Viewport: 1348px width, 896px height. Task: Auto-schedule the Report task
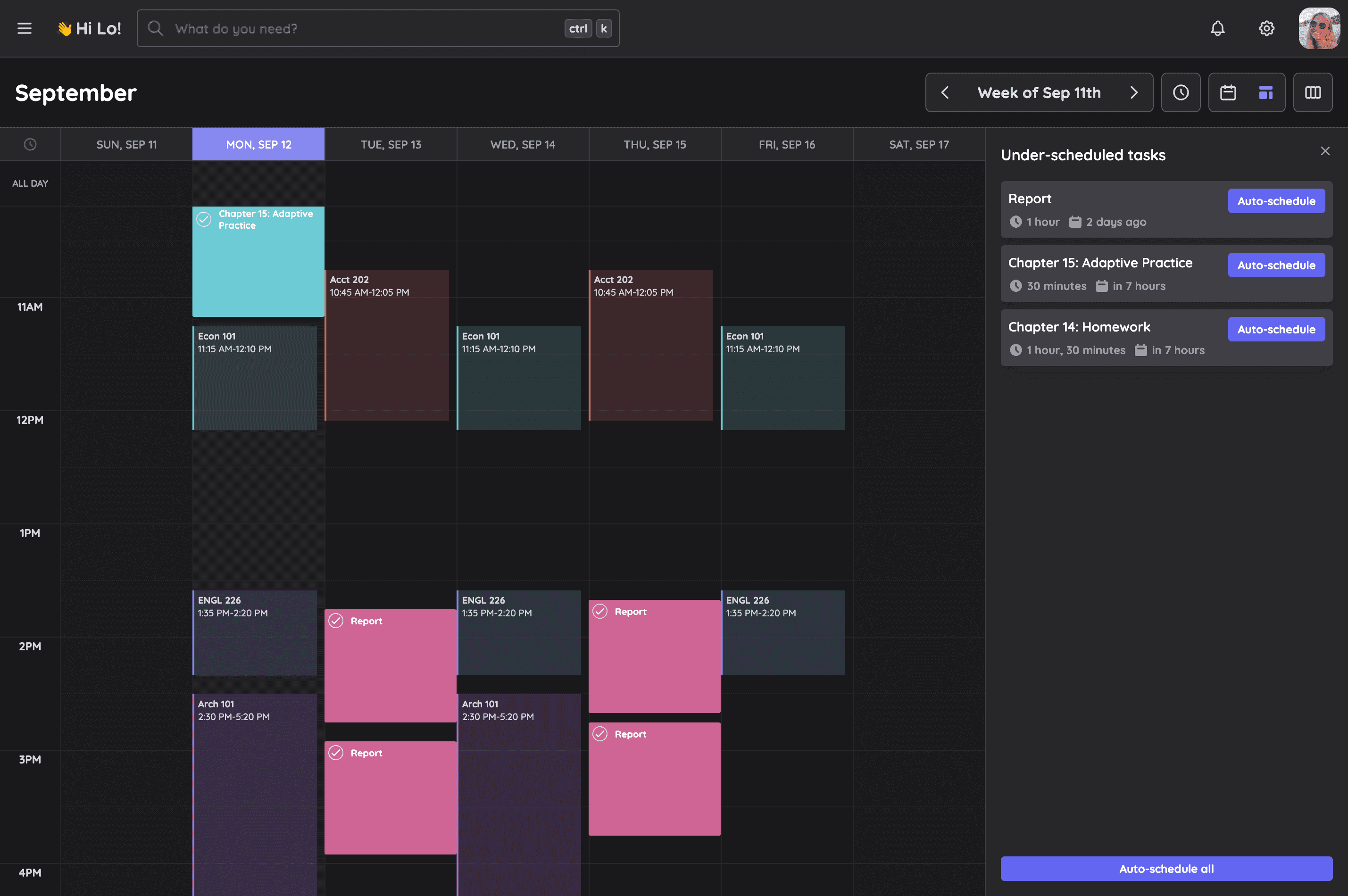[1277, 200]
